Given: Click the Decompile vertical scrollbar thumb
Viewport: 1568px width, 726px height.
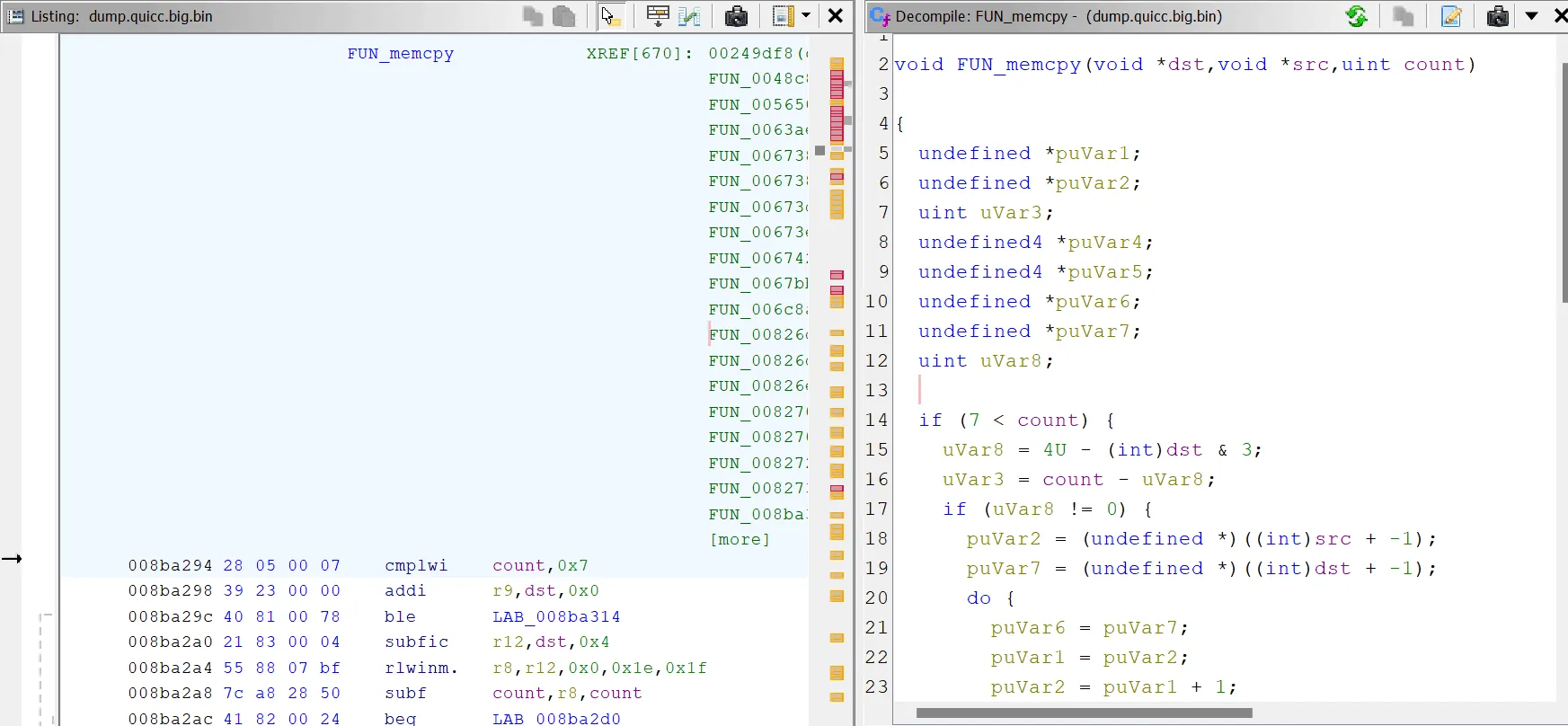Looking at the screenshot, I should (x=1564, y=180).
